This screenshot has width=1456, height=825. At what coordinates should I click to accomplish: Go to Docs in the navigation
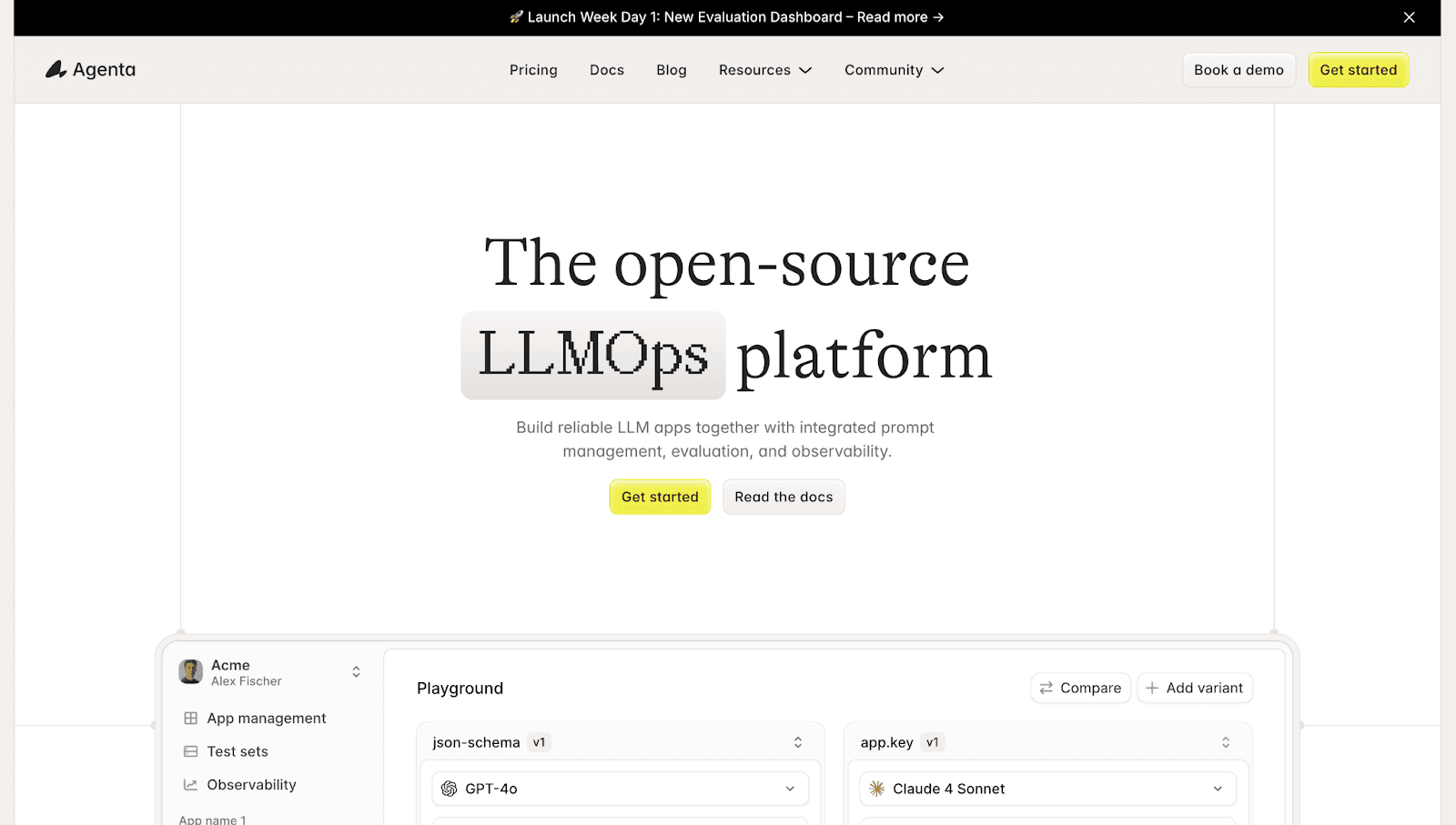coord(607,70)
